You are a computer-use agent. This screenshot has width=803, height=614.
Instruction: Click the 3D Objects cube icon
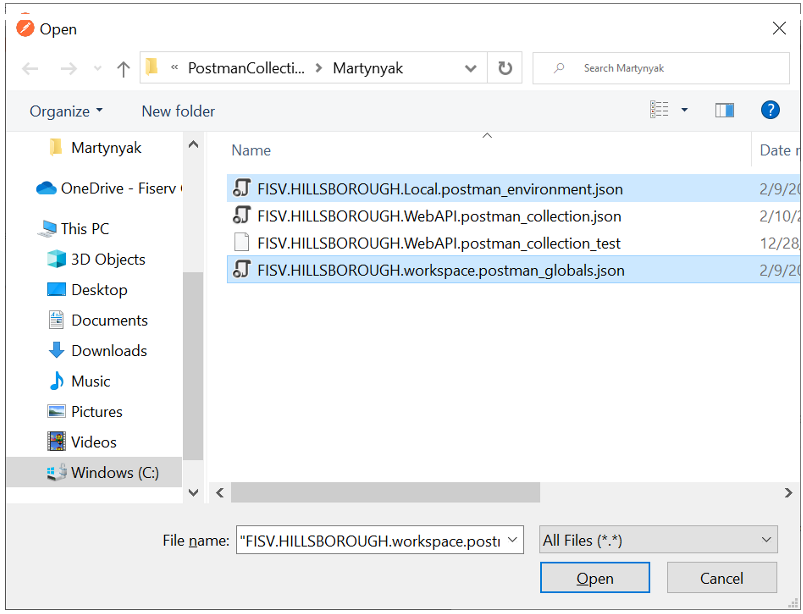56,259
